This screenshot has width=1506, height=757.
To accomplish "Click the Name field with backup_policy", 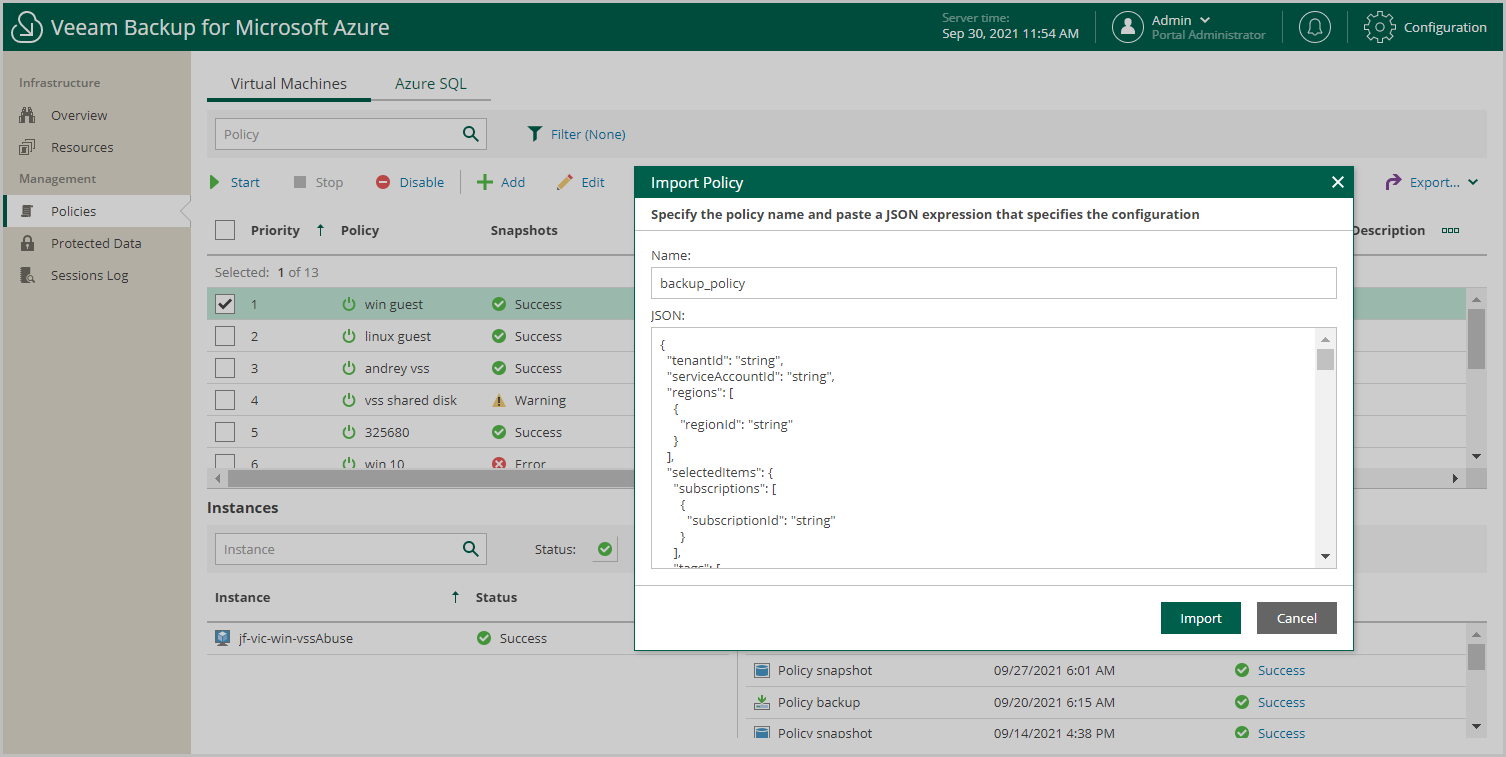I will click(x=993, y=283).
